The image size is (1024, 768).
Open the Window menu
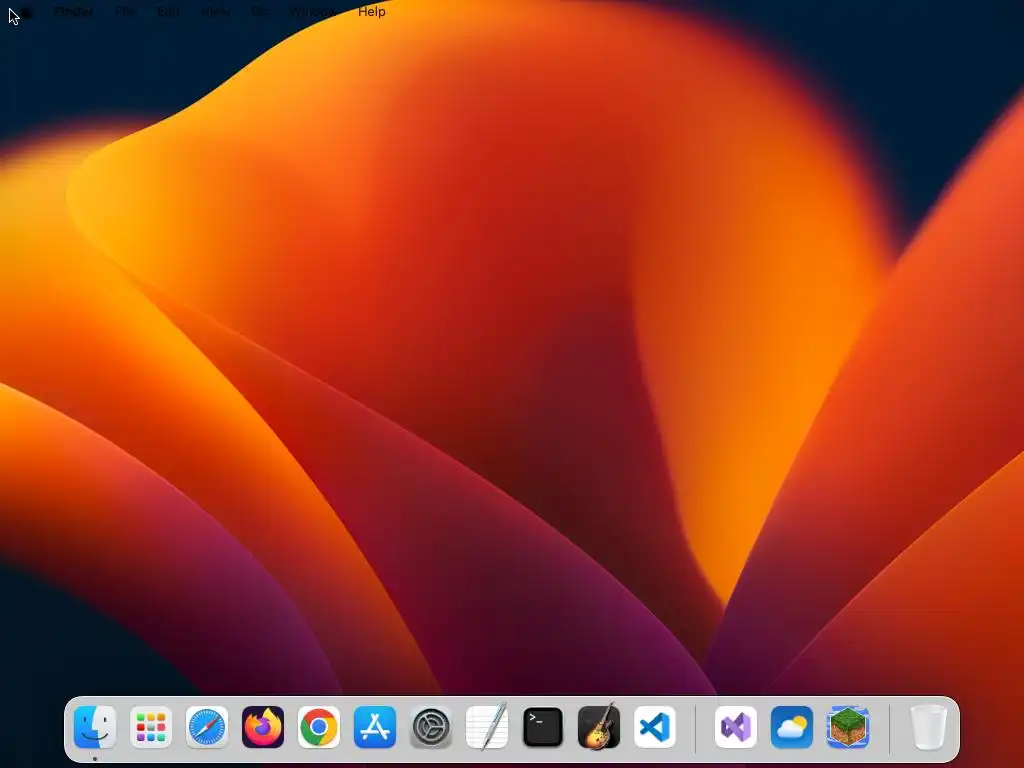(x=313, y=12)
